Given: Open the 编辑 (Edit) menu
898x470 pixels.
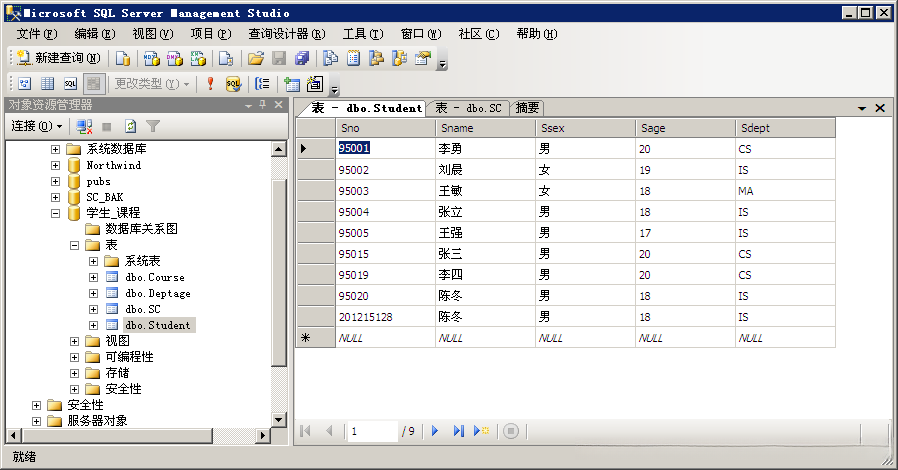Looking at the screenshot, I should pos(94,34).
